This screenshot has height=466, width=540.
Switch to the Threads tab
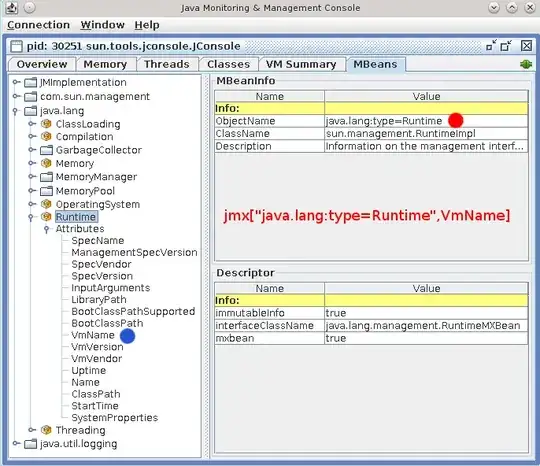coord(167,64)
